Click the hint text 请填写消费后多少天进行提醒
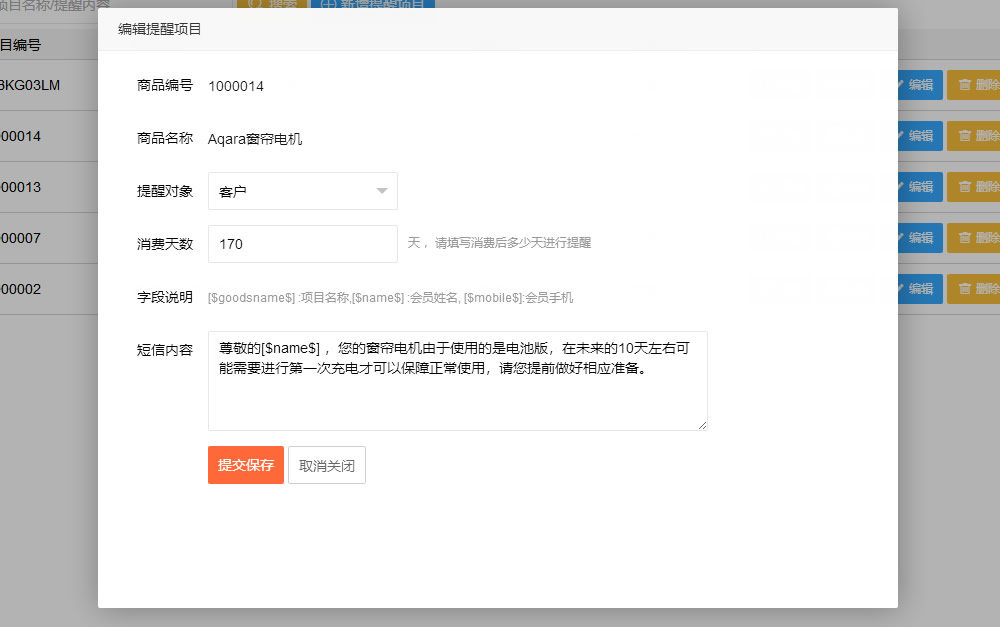The image size is (1000, 627). pos(513,243)
